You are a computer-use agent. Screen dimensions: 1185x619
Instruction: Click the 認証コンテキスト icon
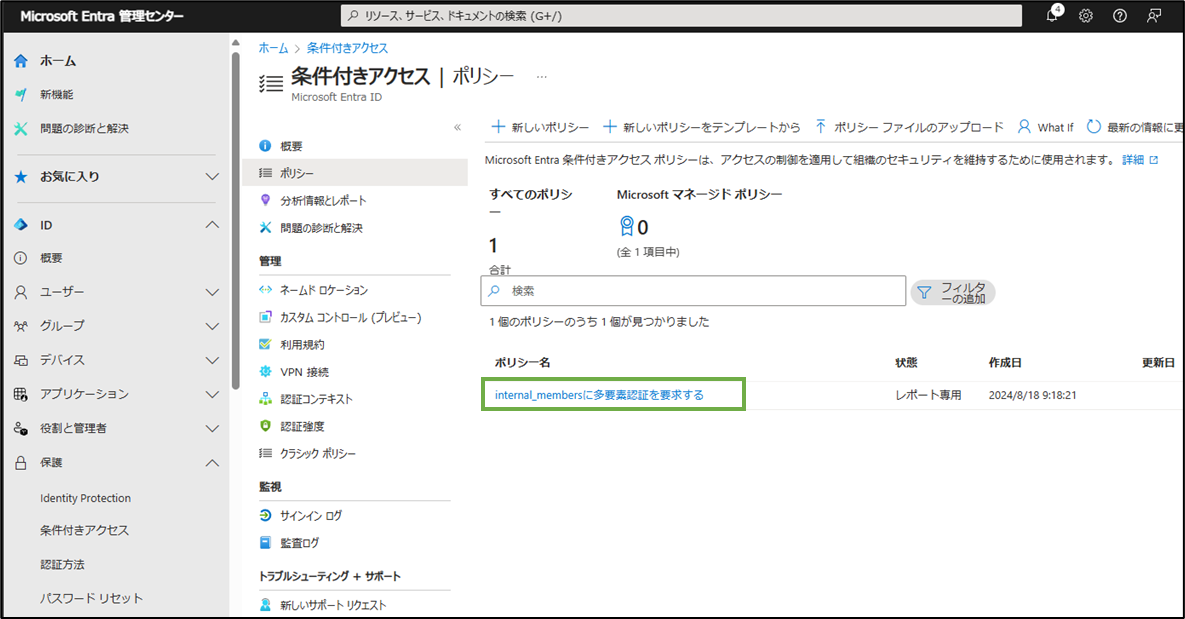(265, 398)
